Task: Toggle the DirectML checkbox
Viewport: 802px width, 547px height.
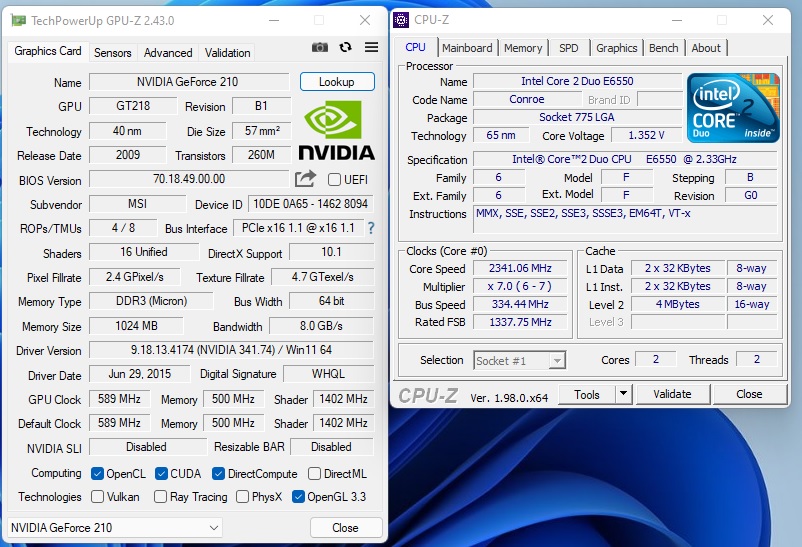Action: click(x=315, y=474)
